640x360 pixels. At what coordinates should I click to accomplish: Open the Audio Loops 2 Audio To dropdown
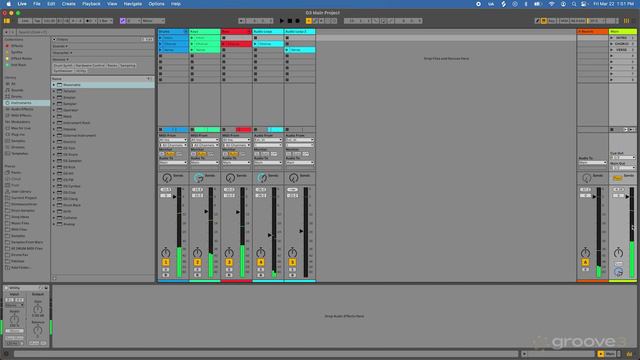[300, 163]
